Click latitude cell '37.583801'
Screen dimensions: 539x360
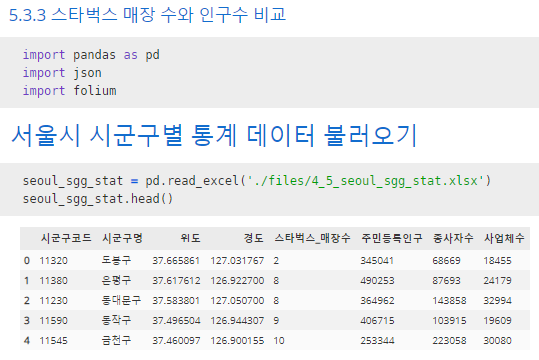coord(176,301)
